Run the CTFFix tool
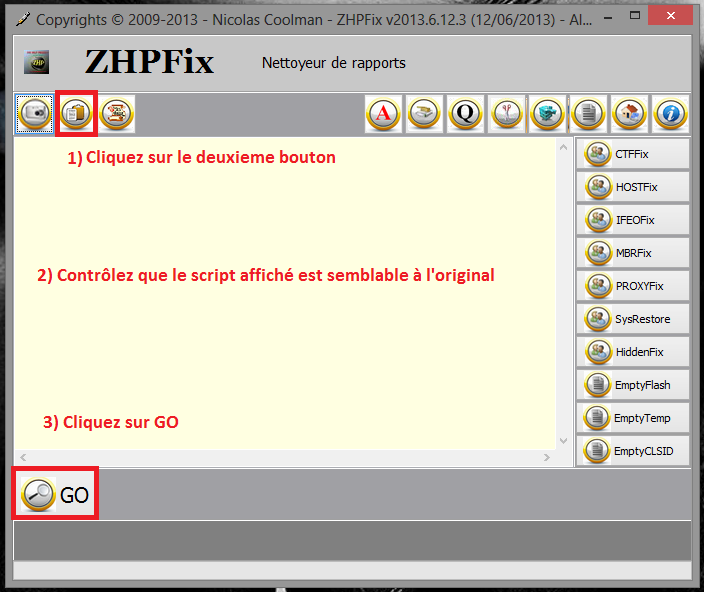This screenshot has height=592, width=704. (633, 154)
